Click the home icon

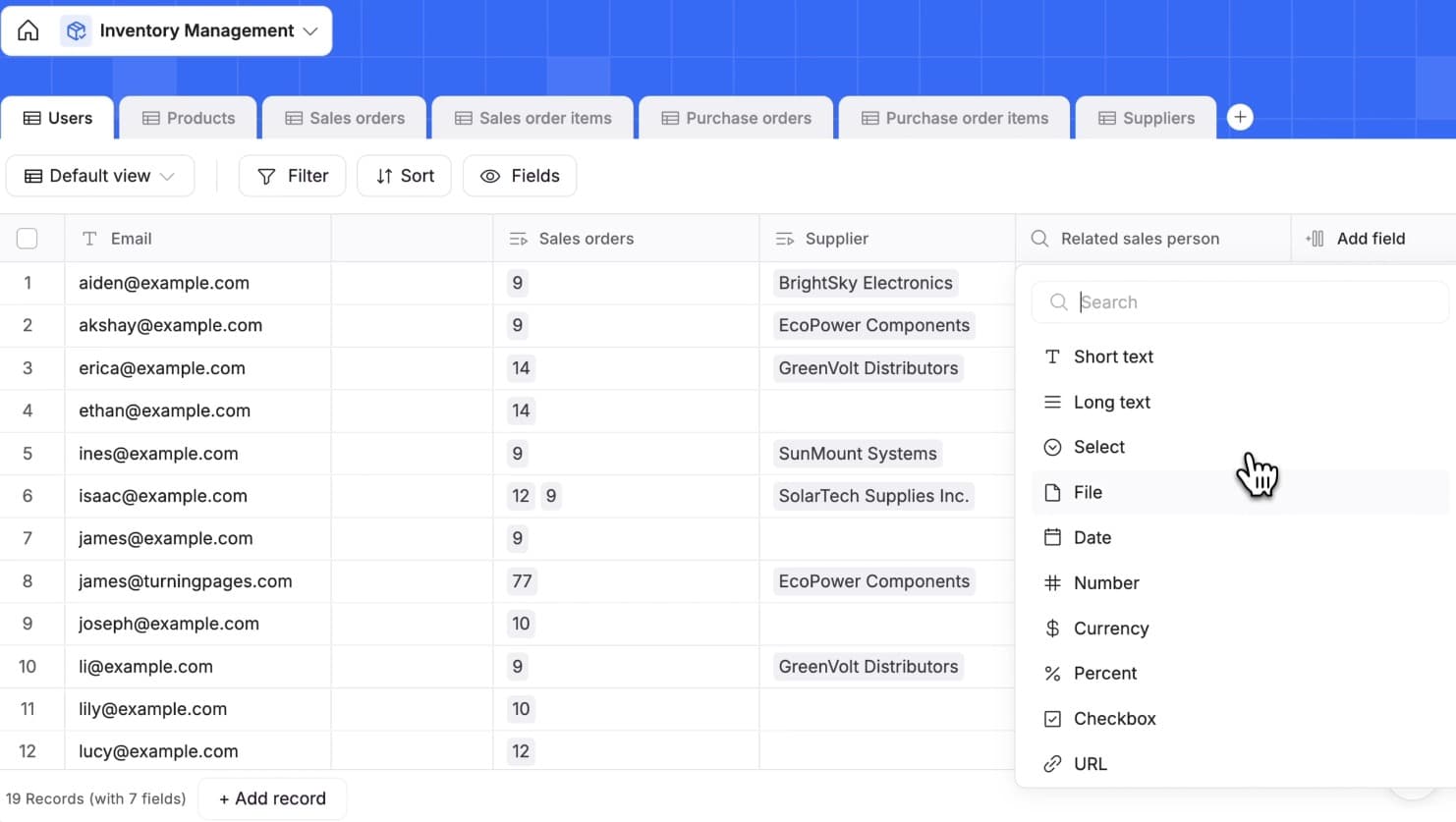pos(28,30)
